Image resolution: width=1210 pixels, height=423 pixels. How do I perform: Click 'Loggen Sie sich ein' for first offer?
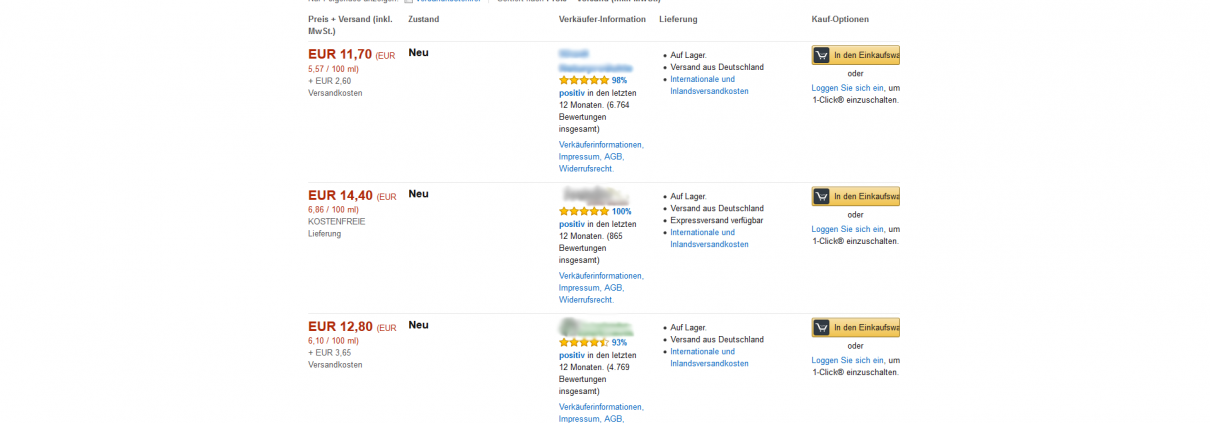click(x=848, y=88)
